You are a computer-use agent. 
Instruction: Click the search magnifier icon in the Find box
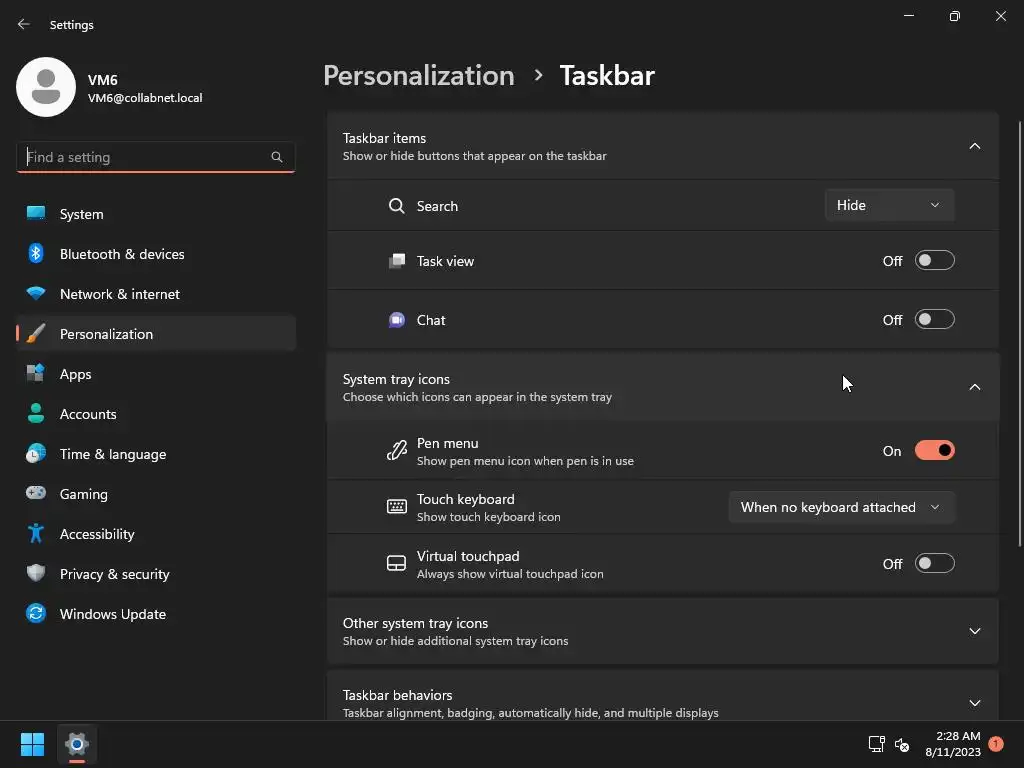tap(277, 157)
